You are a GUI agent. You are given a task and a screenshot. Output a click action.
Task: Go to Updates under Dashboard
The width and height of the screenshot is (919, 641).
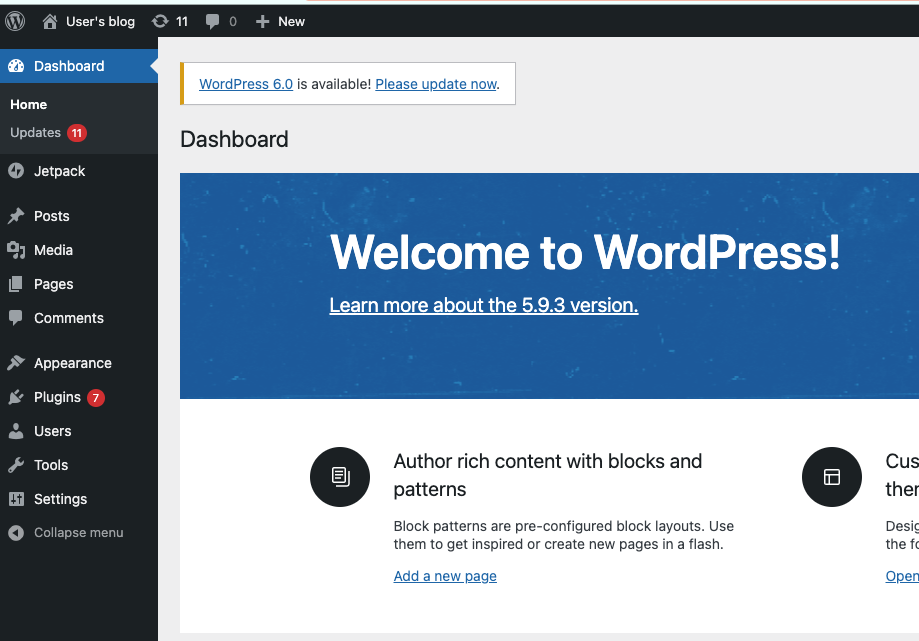click(37, 131)
